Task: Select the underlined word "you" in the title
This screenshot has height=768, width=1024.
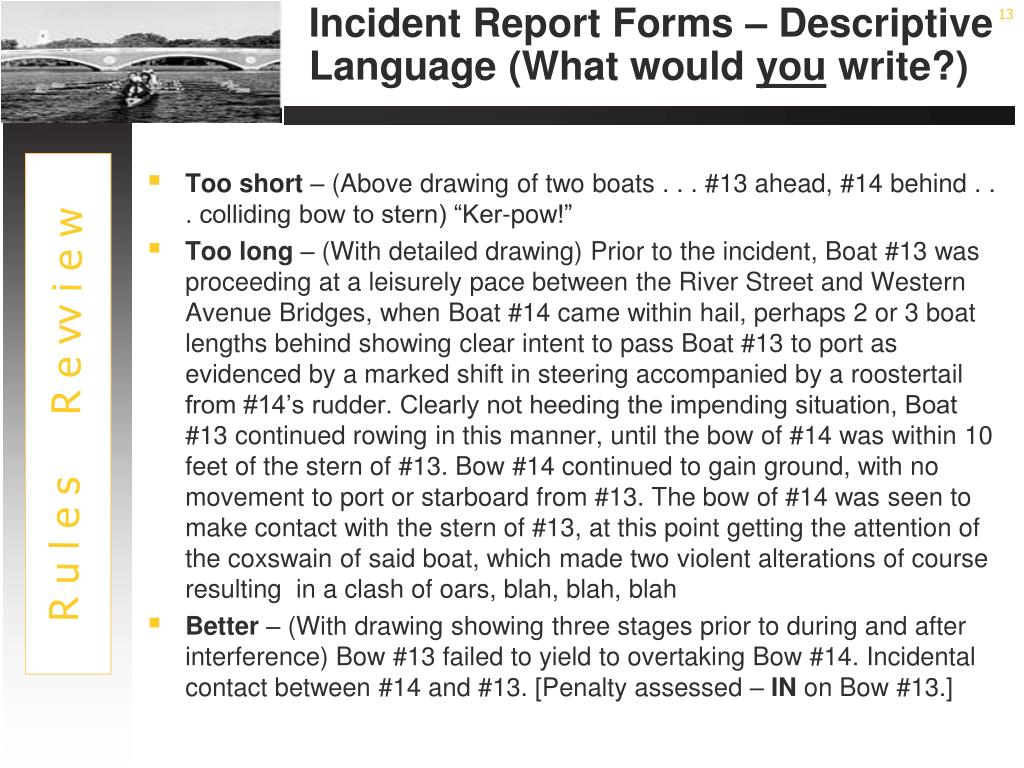Action: coord(791,68)
